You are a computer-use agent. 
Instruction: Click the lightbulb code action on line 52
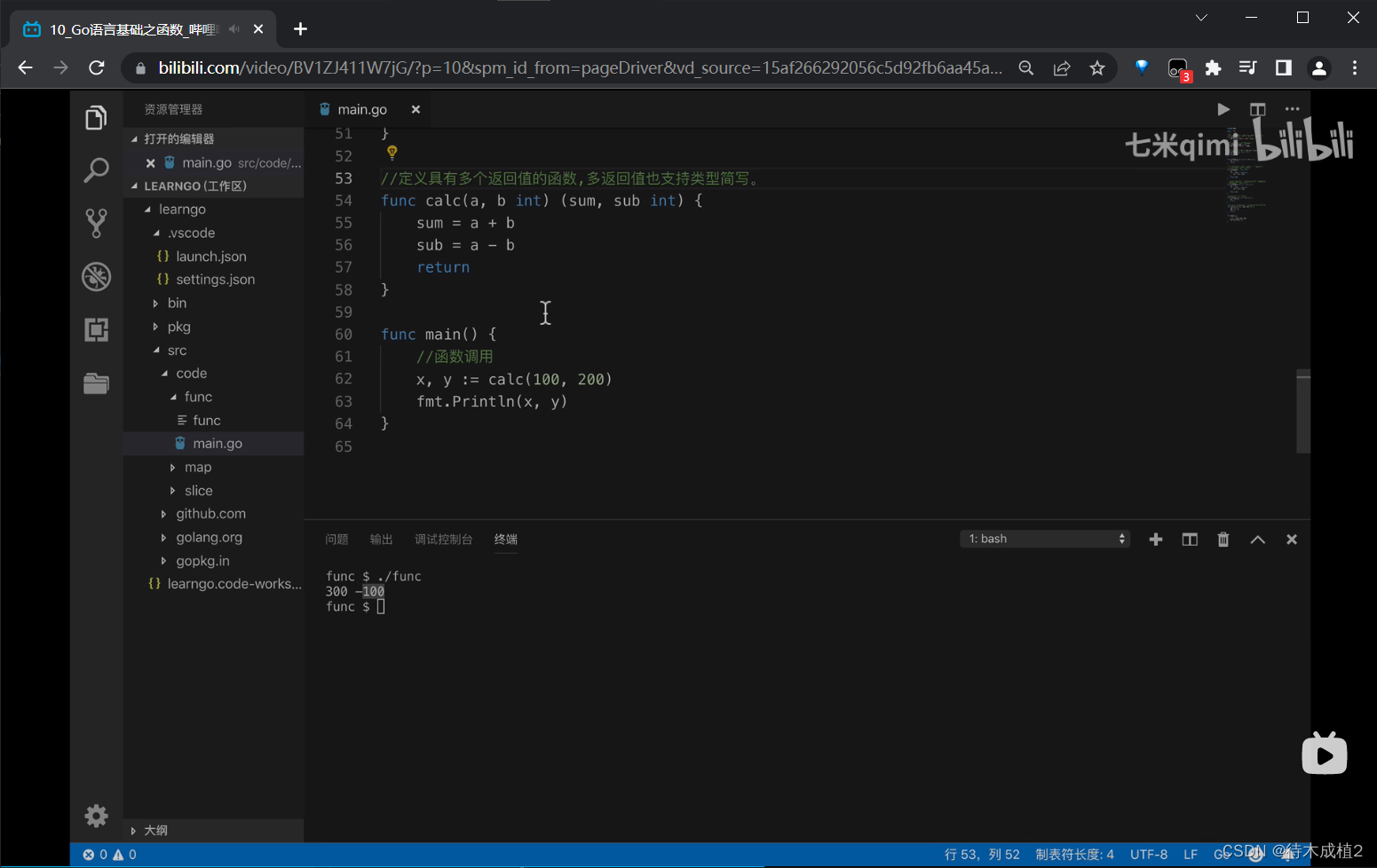[392, 153]
